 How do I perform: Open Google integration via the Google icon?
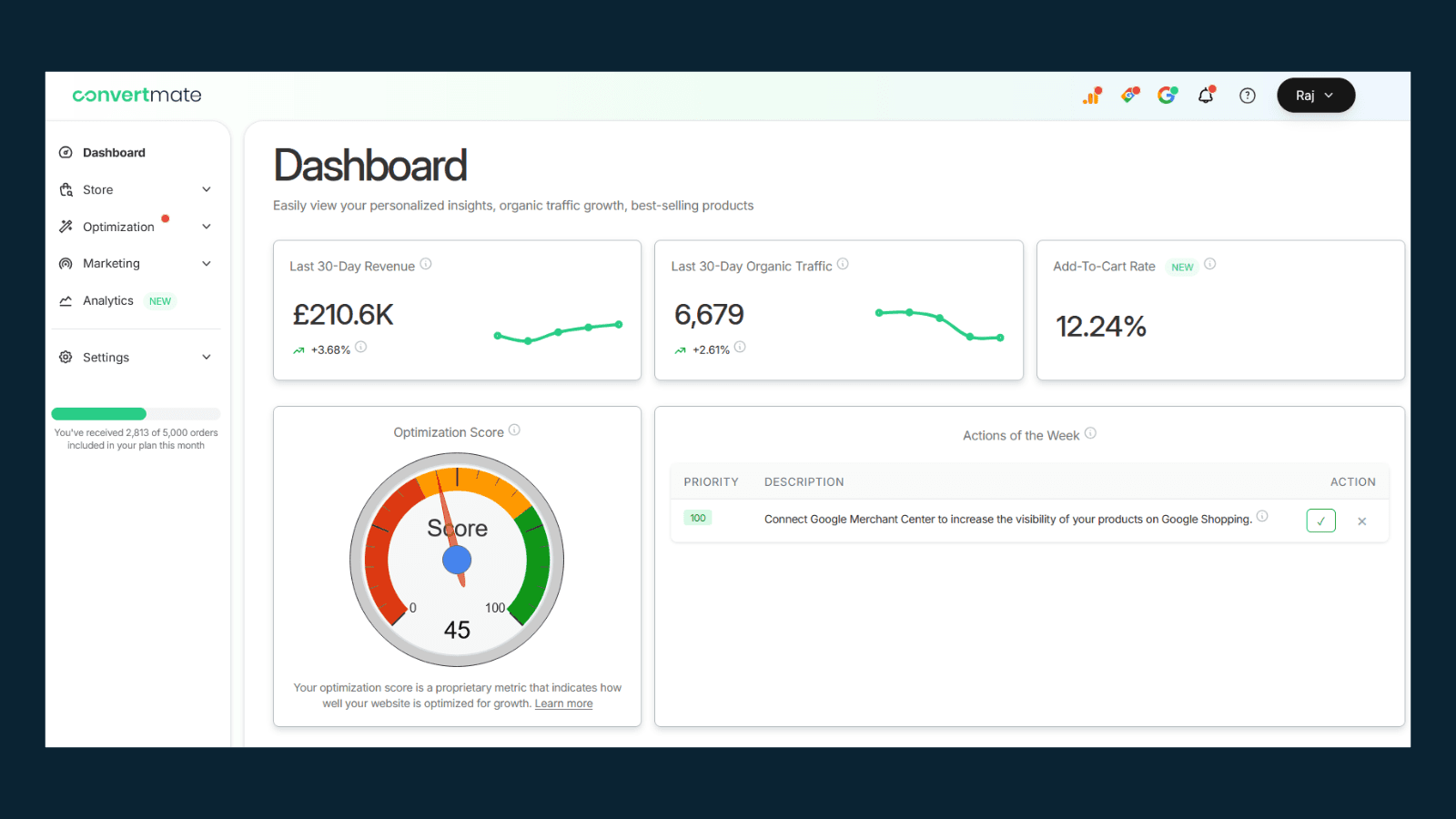pyautogui.click(x=1168, y=95)
